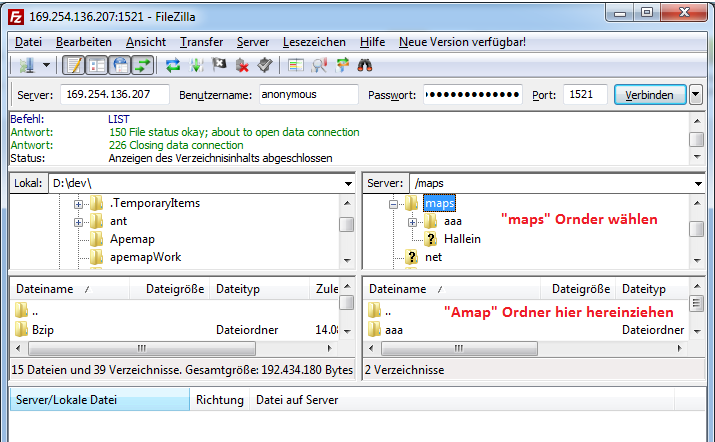Cancel the current operation icon

(x=219, y=65)
